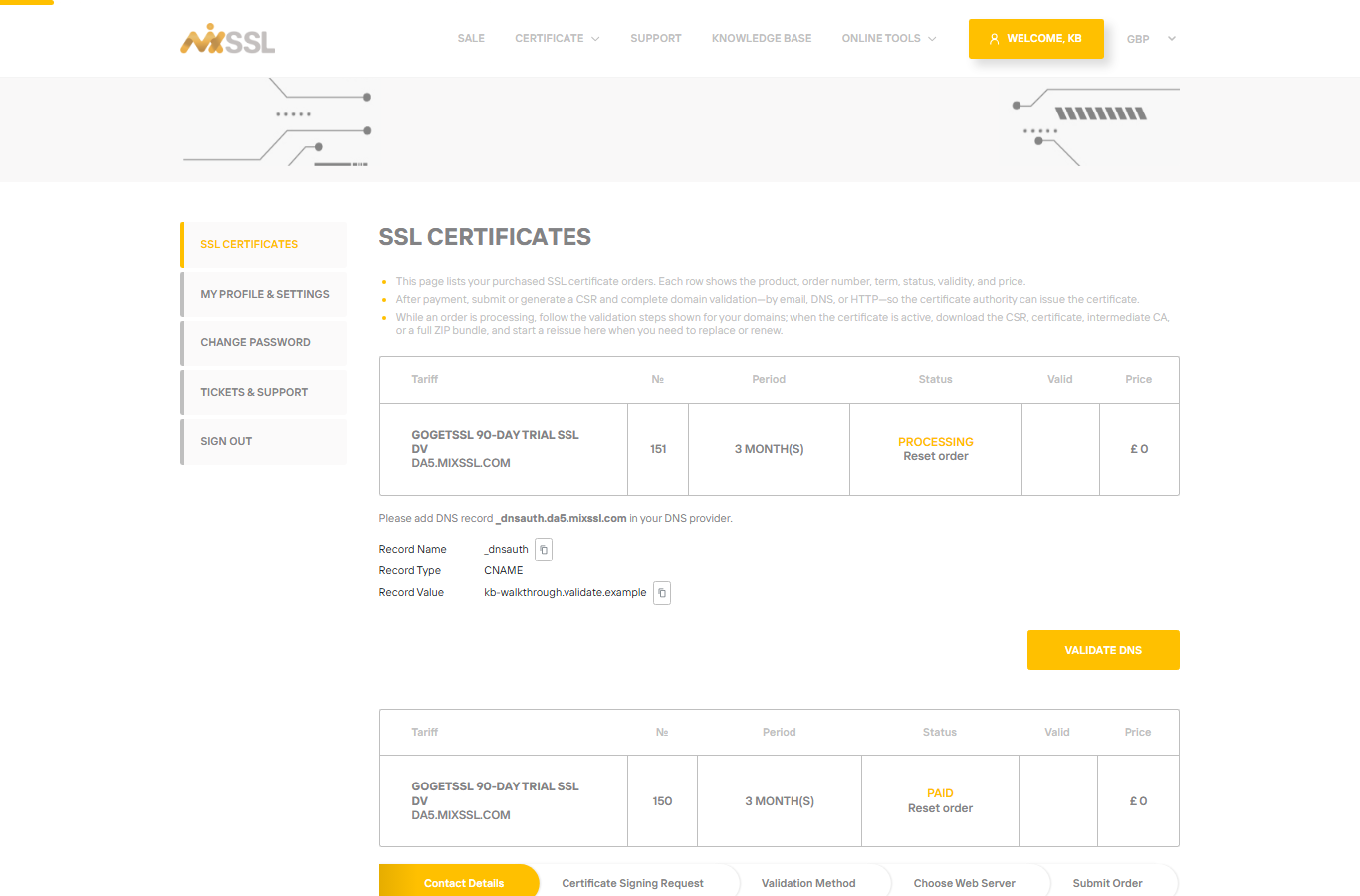The image size is (1360, 896).
Task: Click the Record Value label
Action: coord(411,592)
